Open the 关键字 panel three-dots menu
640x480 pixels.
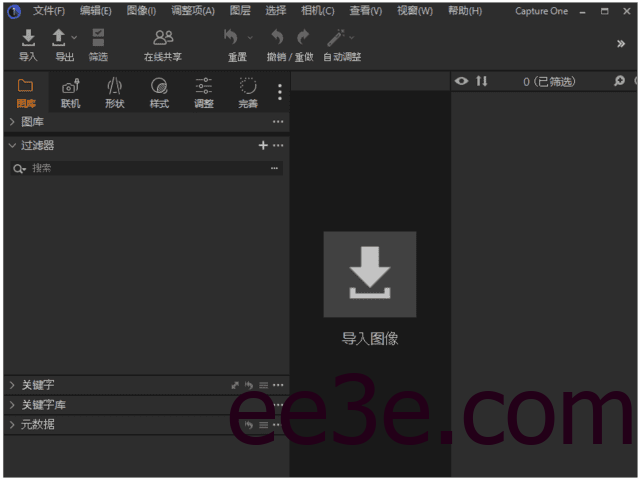point(278,385)
